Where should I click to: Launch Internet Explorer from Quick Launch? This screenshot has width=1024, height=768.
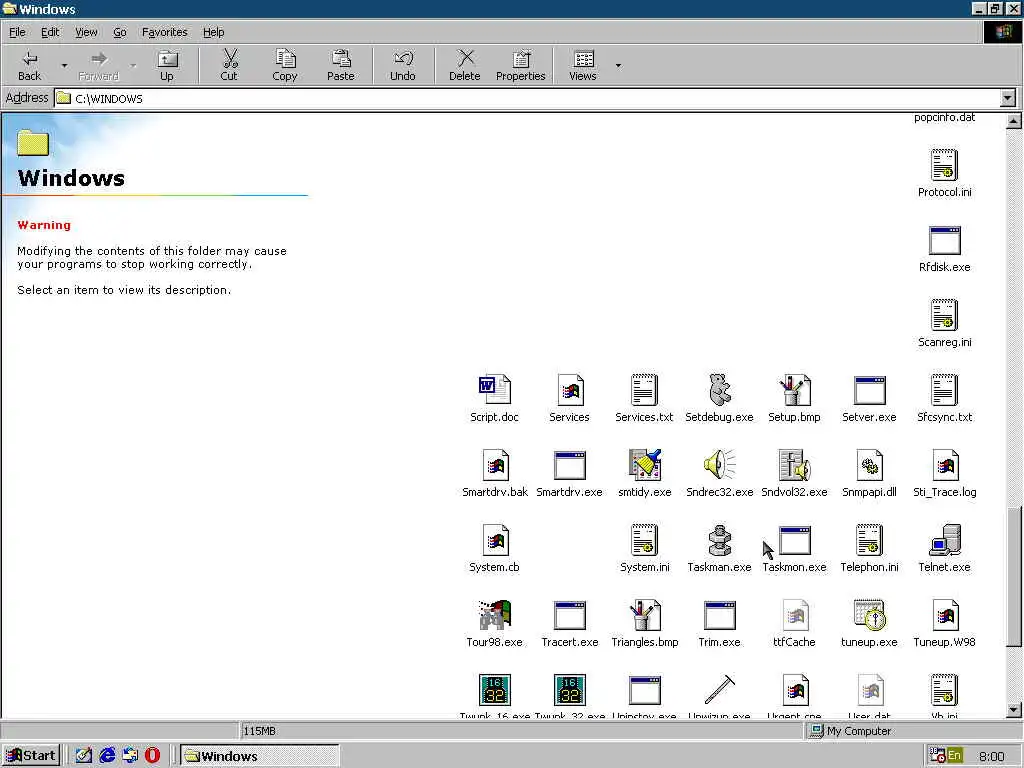coord(107,756)
